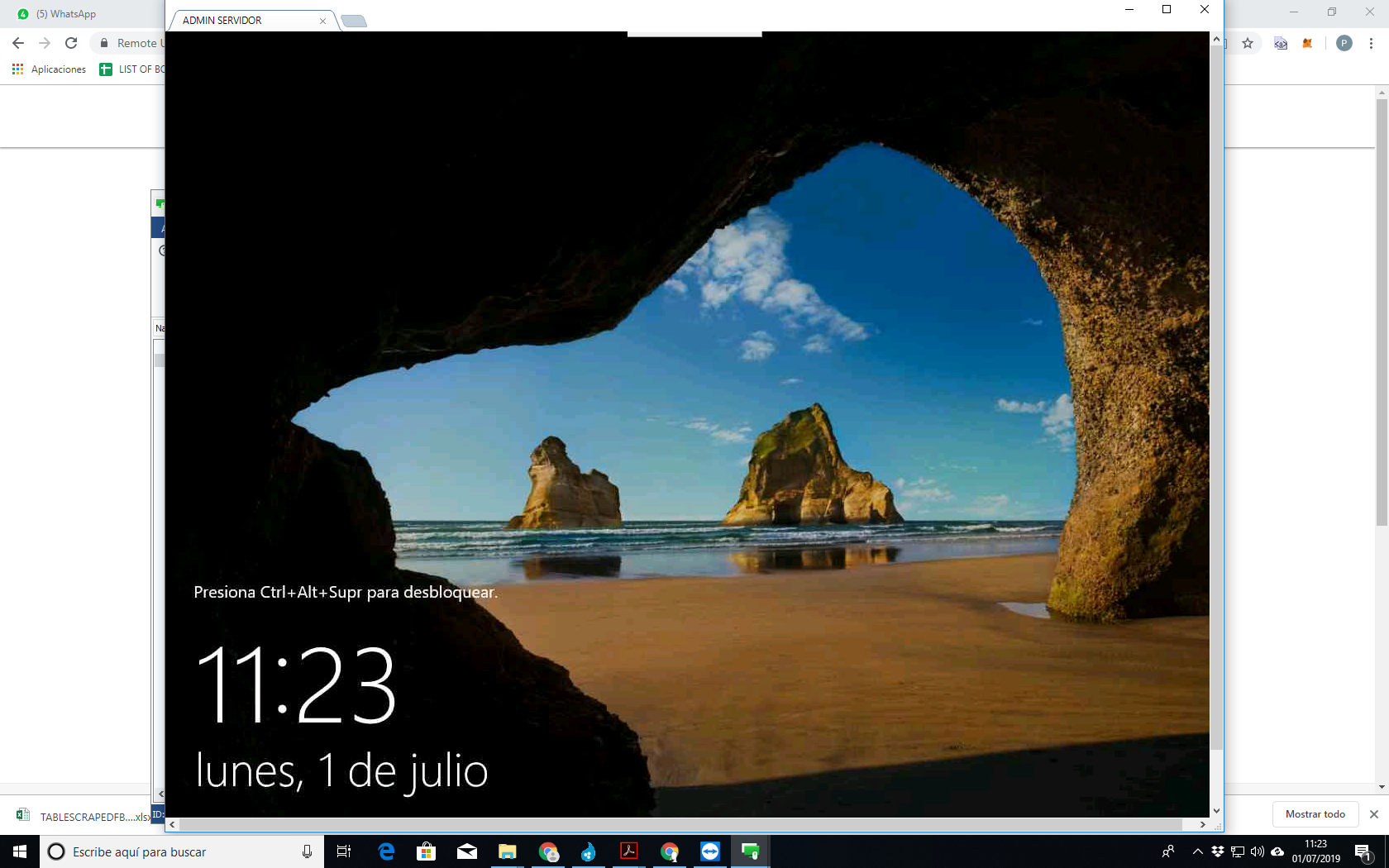
Task: Click the remote session horizontal scrollbar
Action: point(680,825)
